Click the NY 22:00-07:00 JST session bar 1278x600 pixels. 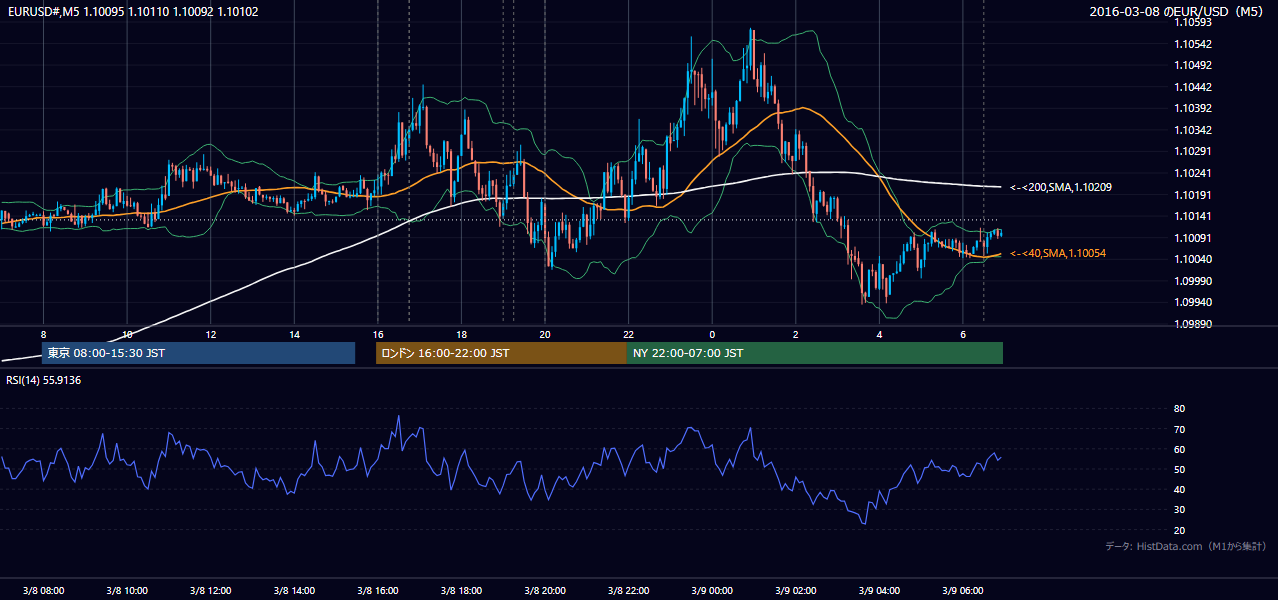(815, 353)
